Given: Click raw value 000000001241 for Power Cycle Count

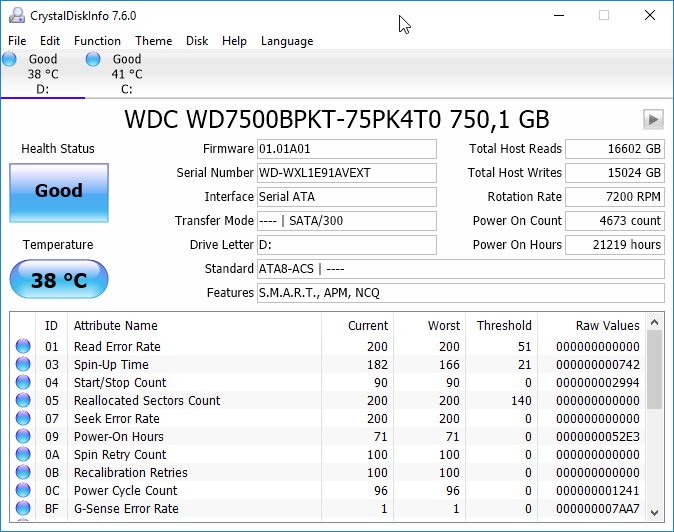Looking at the screenshot, I should coord(598,491).
